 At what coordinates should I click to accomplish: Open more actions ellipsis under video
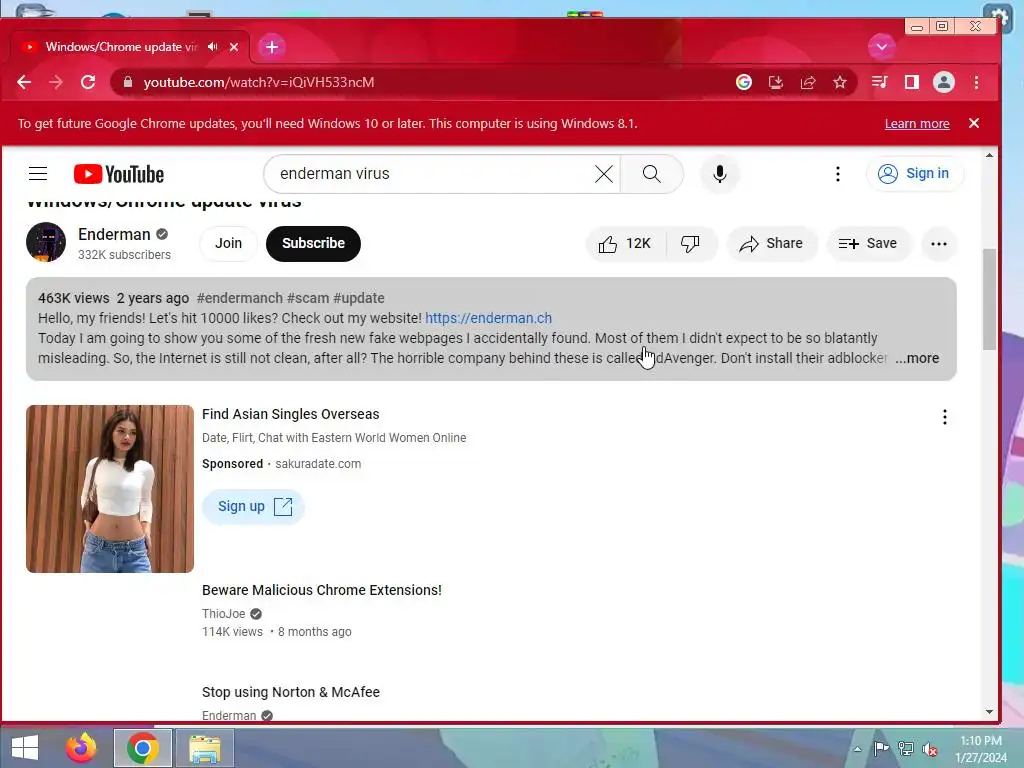point(939,244)
